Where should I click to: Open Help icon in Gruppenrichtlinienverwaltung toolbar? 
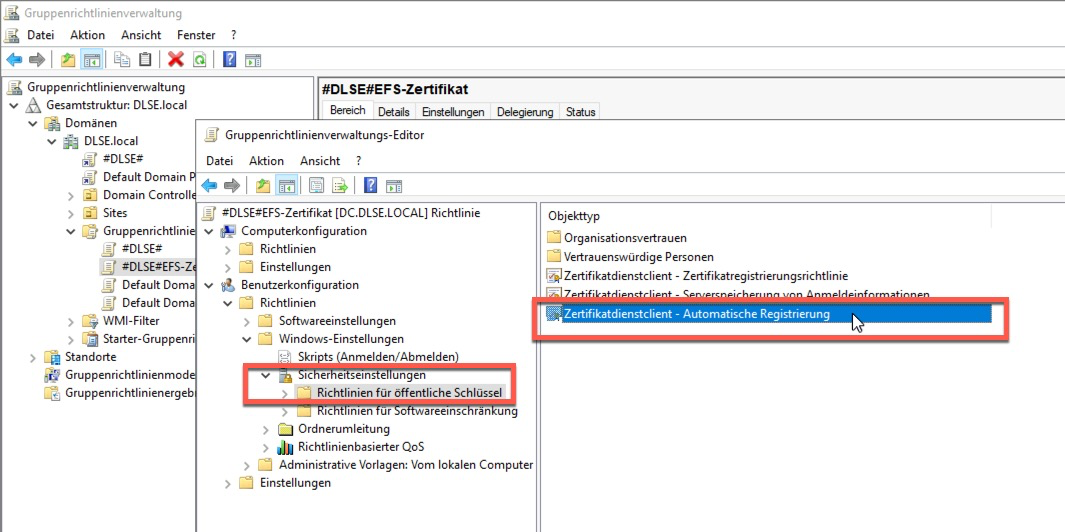click(230, 60)
